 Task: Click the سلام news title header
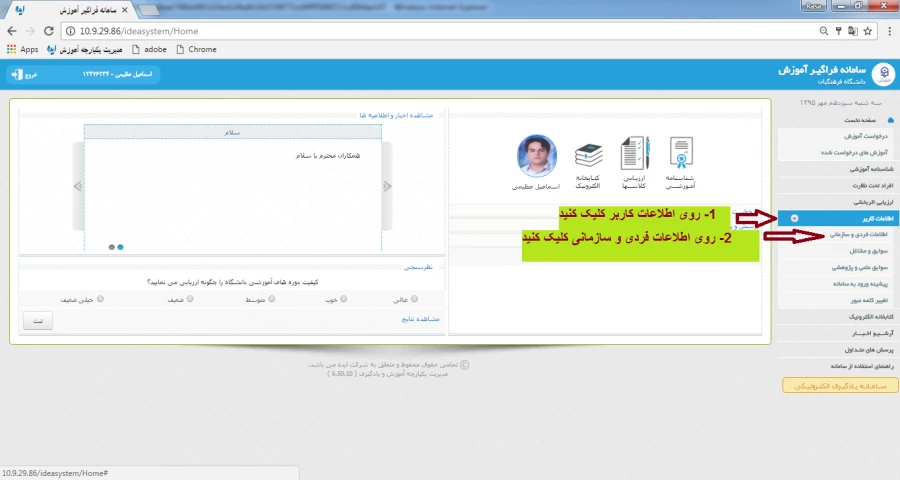[232, 132]
